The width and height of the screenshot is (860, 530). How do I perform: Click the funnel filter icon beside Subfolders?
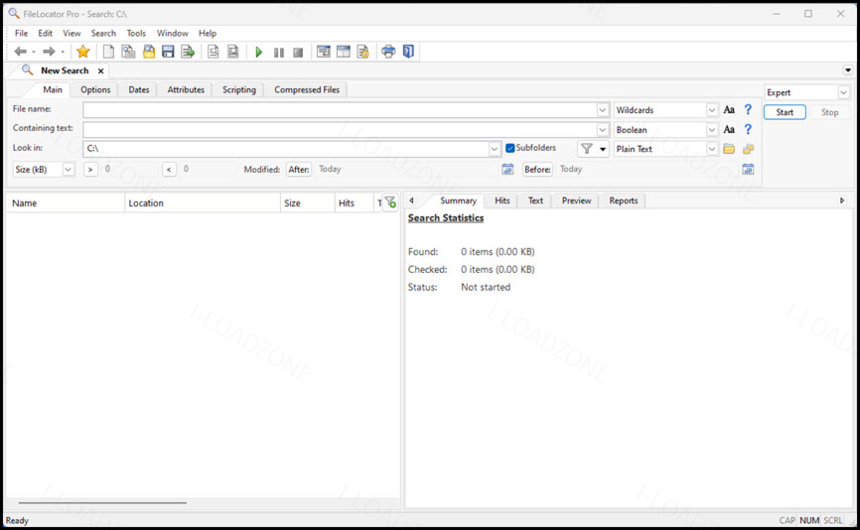coord(587,149)
